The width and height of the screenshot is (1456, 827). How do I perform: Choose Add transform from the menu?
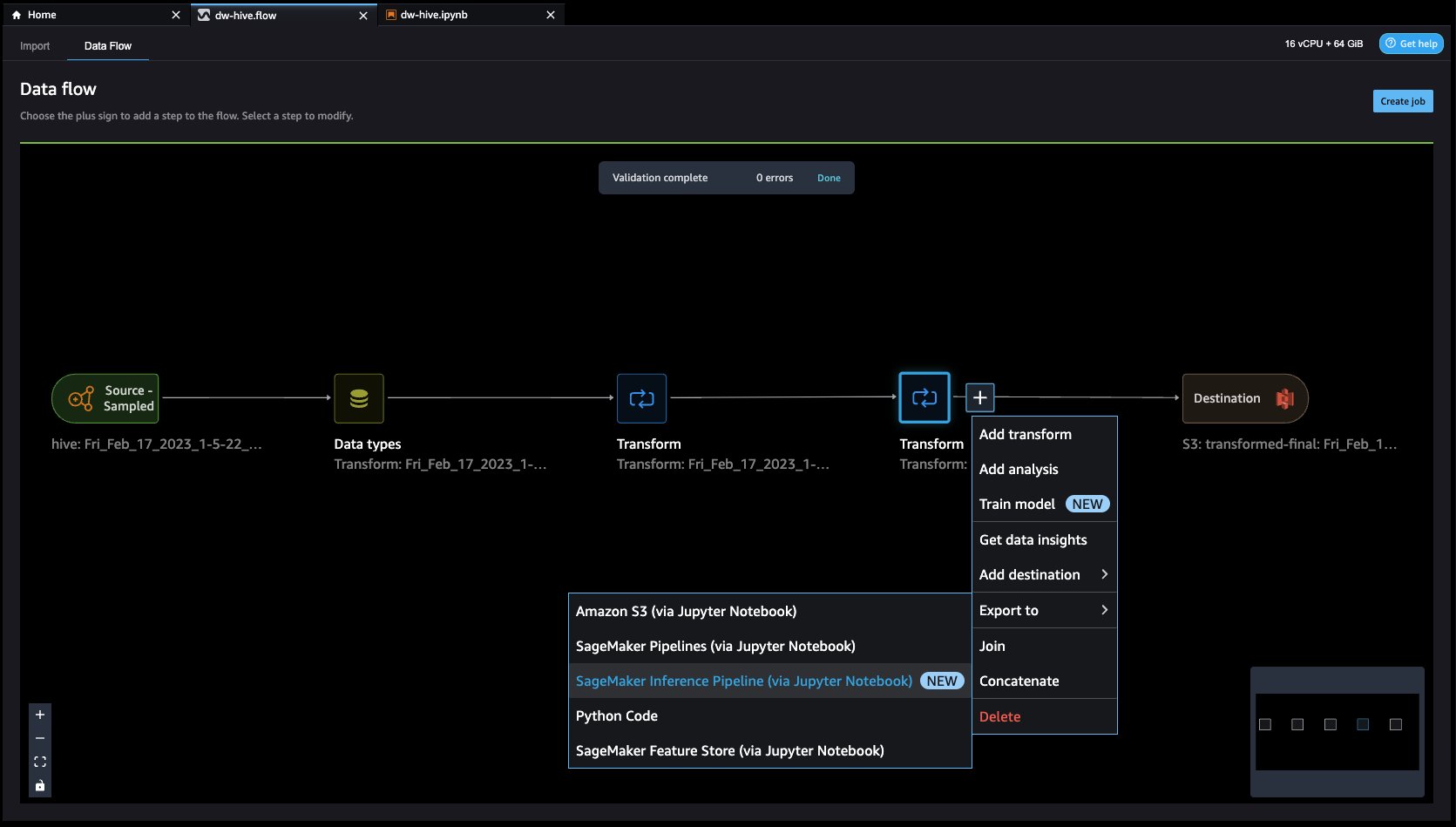point(1044,434)
